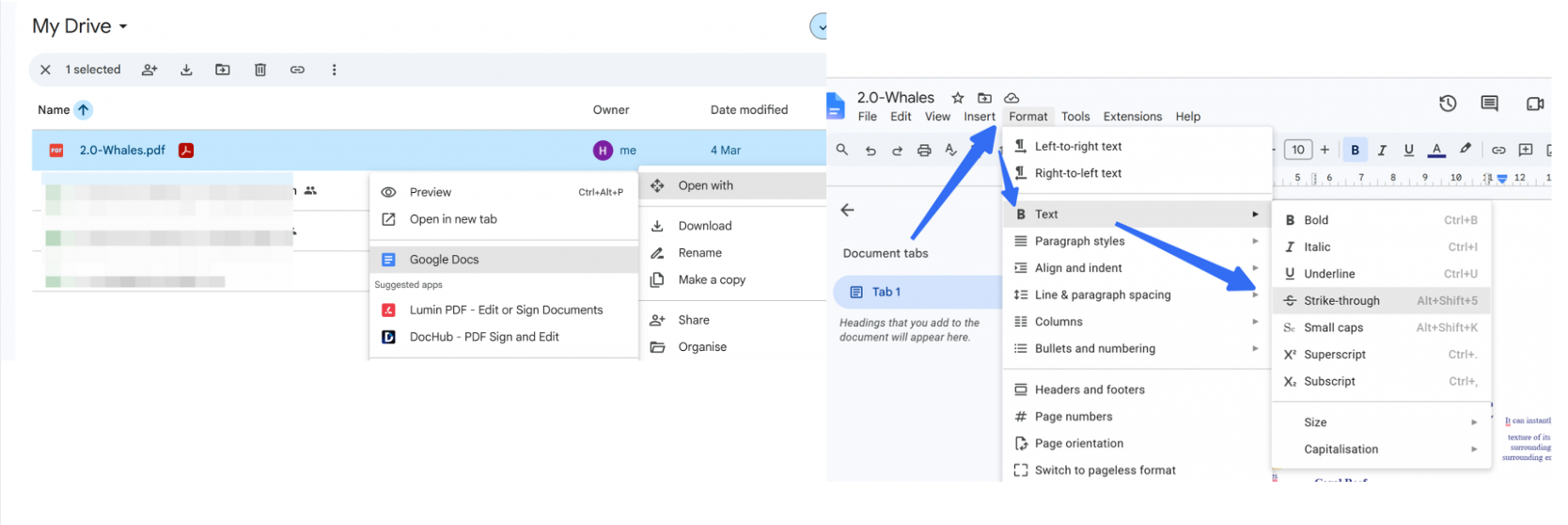Open the Format menu in Docs
Image resolution: width=1568 pixels, height=525 pixels.
click(1028, 117)
